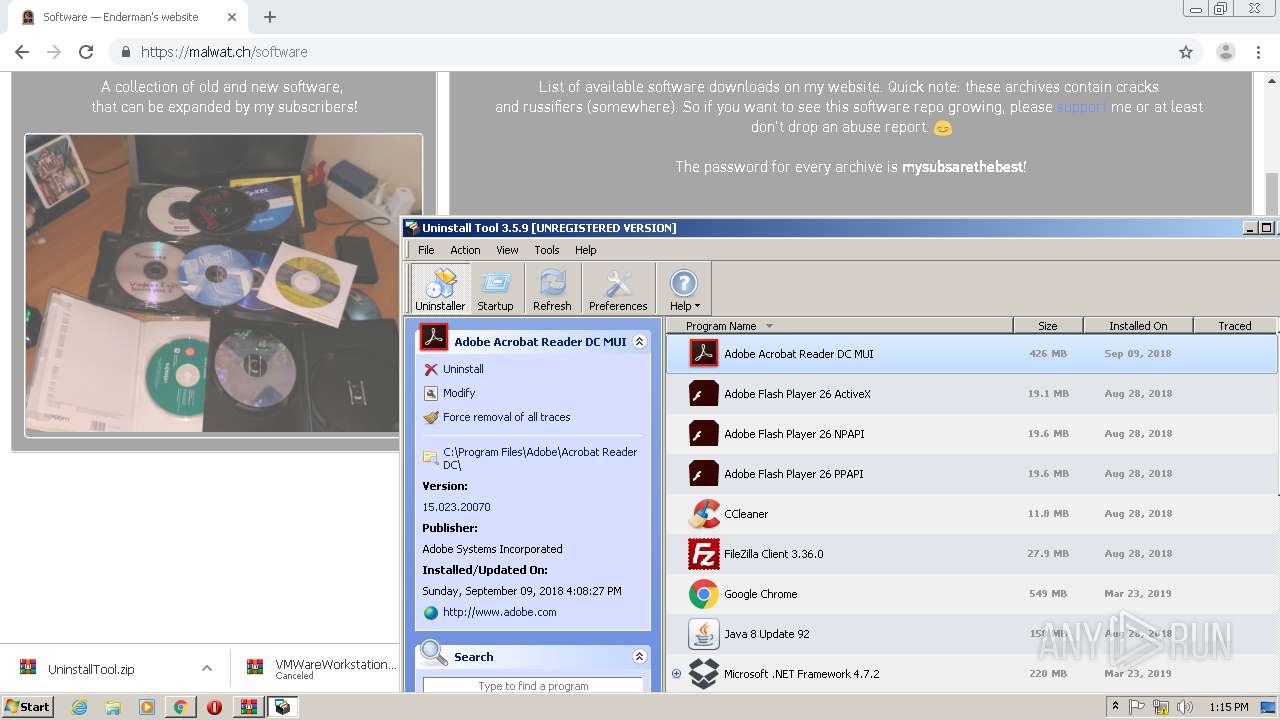
Task: Select the Adobe Flash Player 26 NPAPI icon
Action: [704, 433]
